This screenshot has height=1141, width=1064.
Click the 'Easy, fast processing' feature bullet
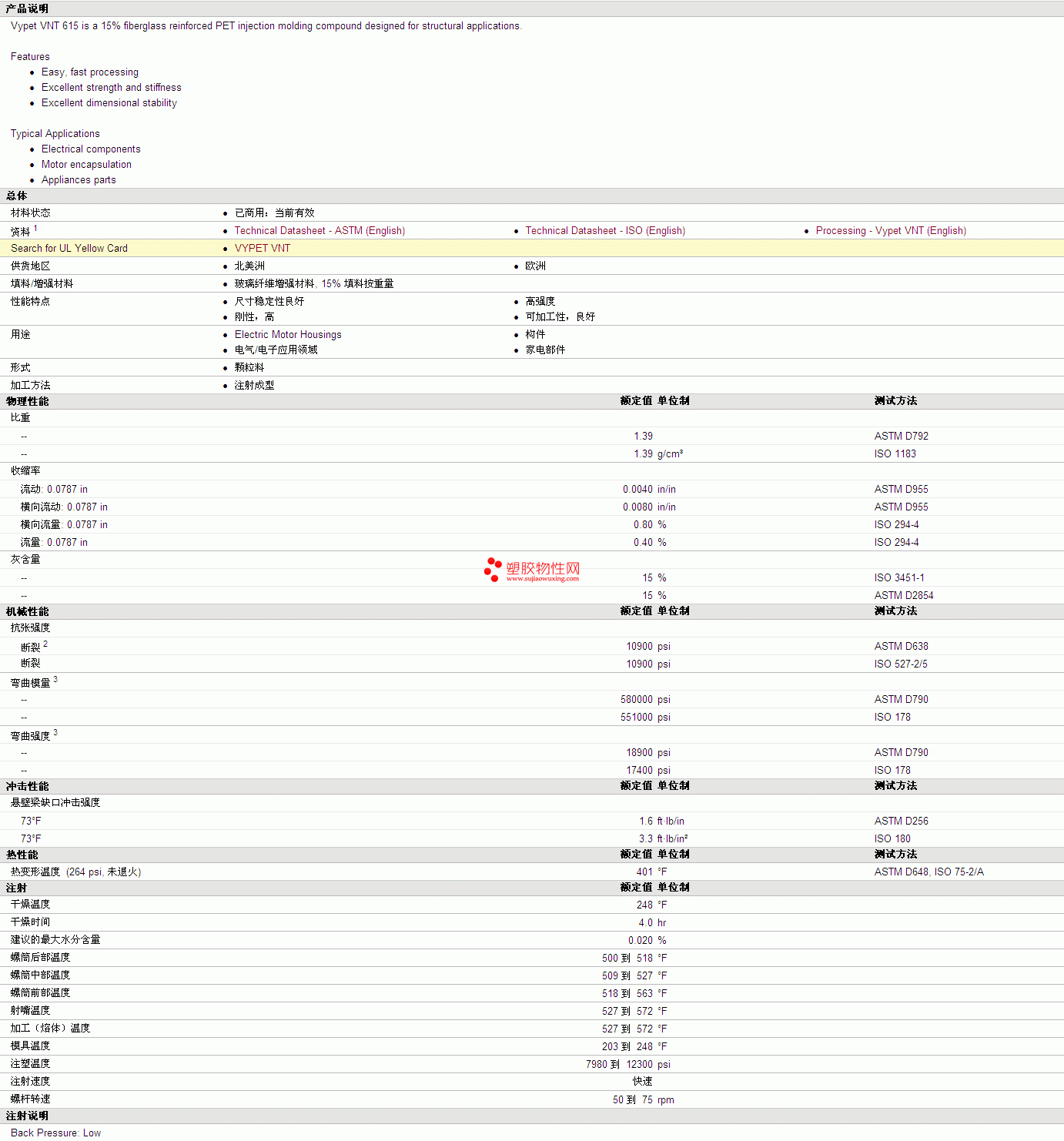point(90,72)
